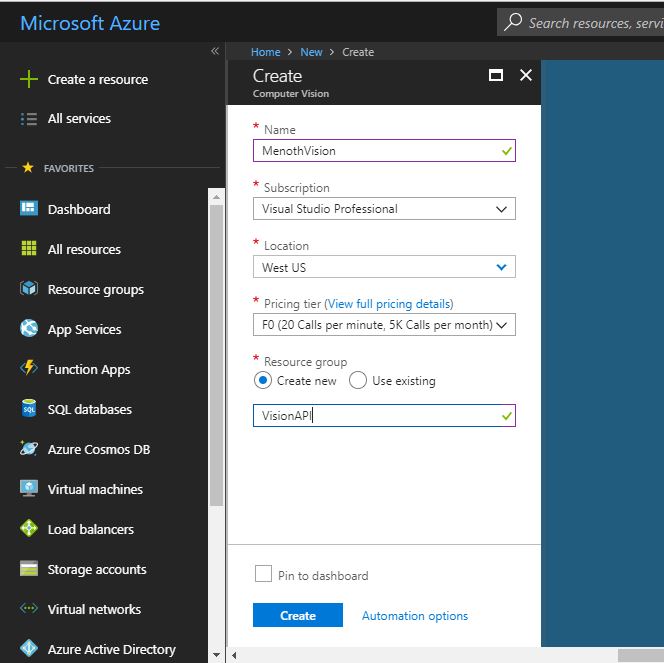Check the Pin to dashboard checkbox
This screenshot has height=663, width=664.
263,574
